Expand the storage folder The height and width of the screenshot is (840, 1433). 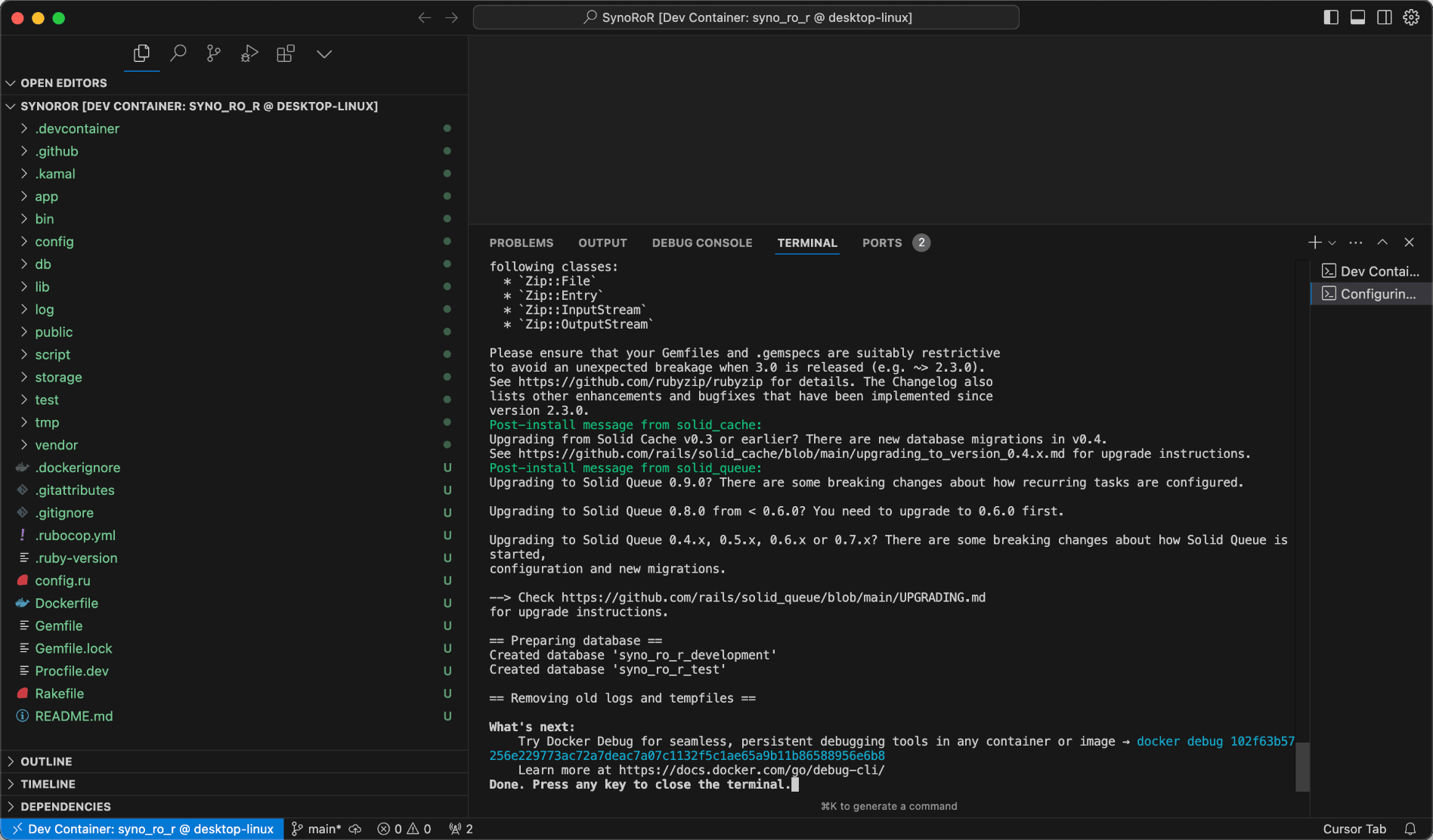pos(234,377)
